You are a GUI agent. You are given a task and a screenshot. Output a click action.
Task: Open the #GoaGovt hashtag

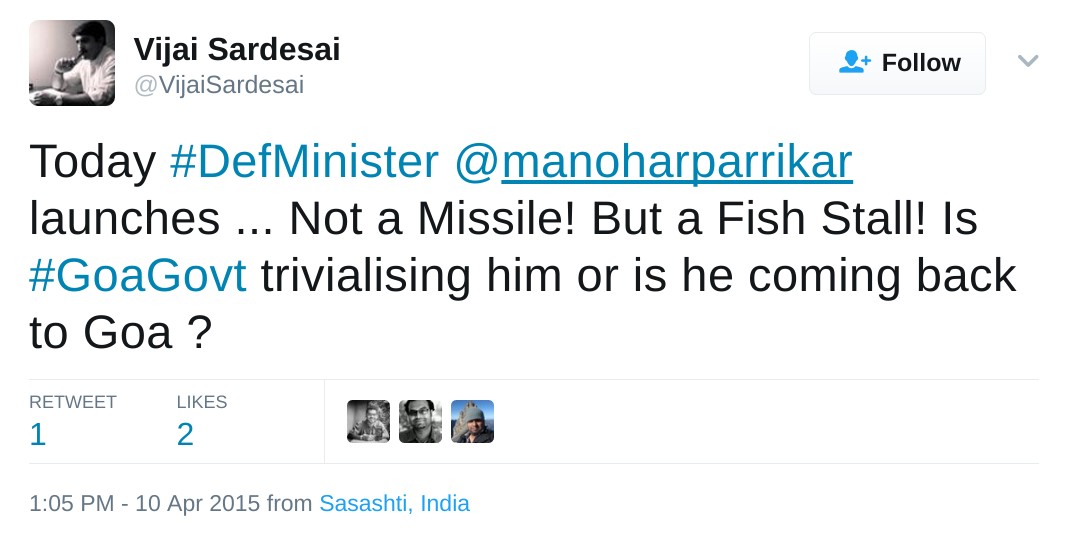click(x=138, y=276)
